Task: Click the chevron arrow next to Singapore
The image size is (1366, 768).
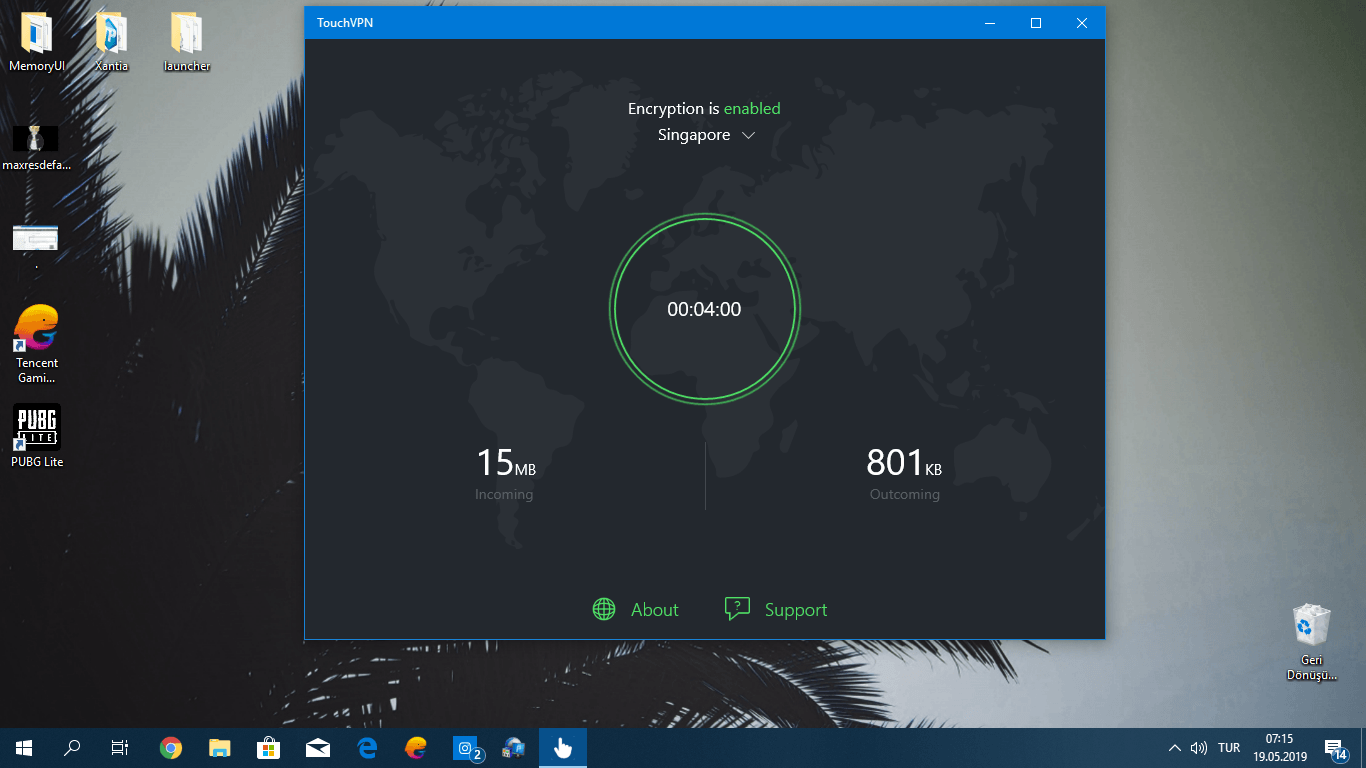Action: pos(748,136)
